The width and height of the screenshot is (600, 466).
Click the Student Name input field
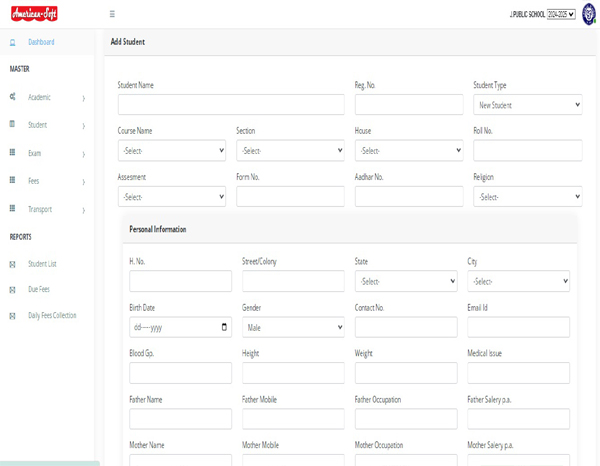[231, 104]
